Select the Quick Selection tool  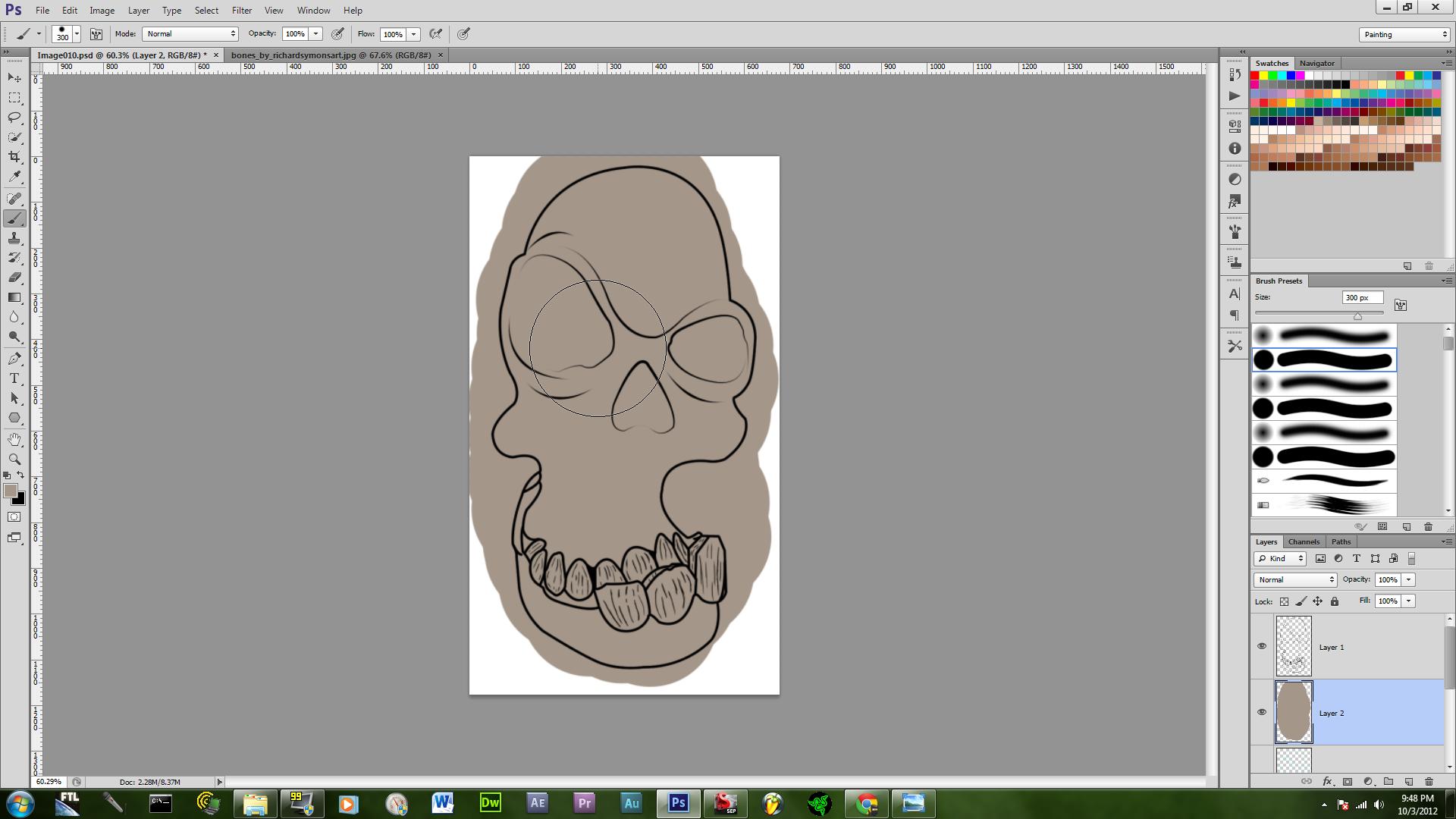pyautogui.click(x=14, y=137)
